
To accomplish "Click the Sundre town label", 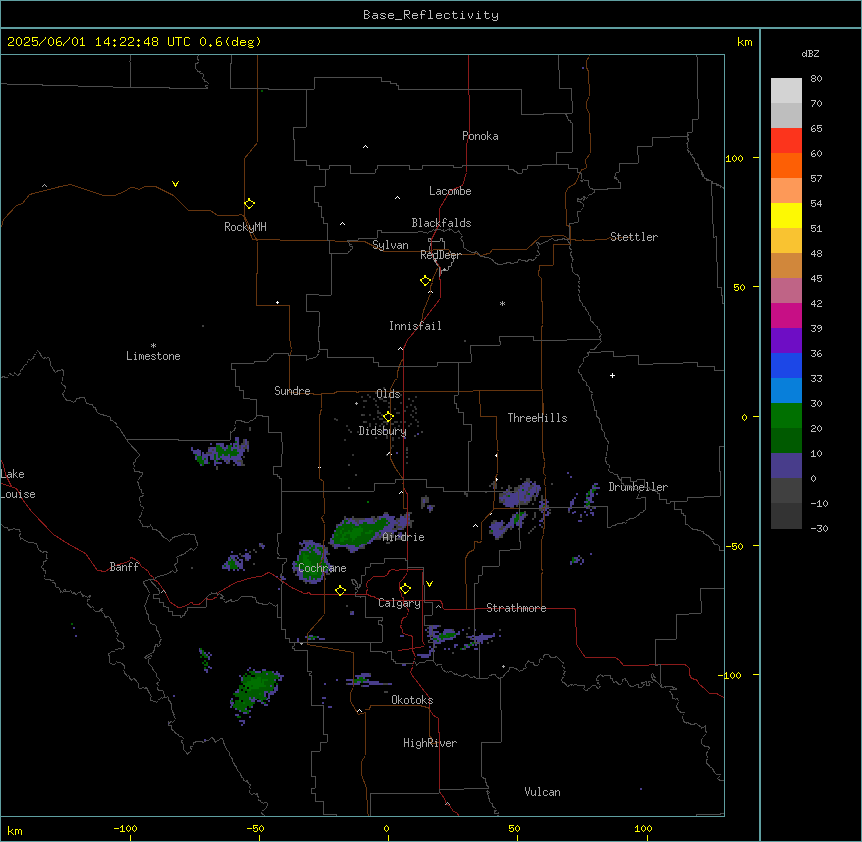I will 292,391.
